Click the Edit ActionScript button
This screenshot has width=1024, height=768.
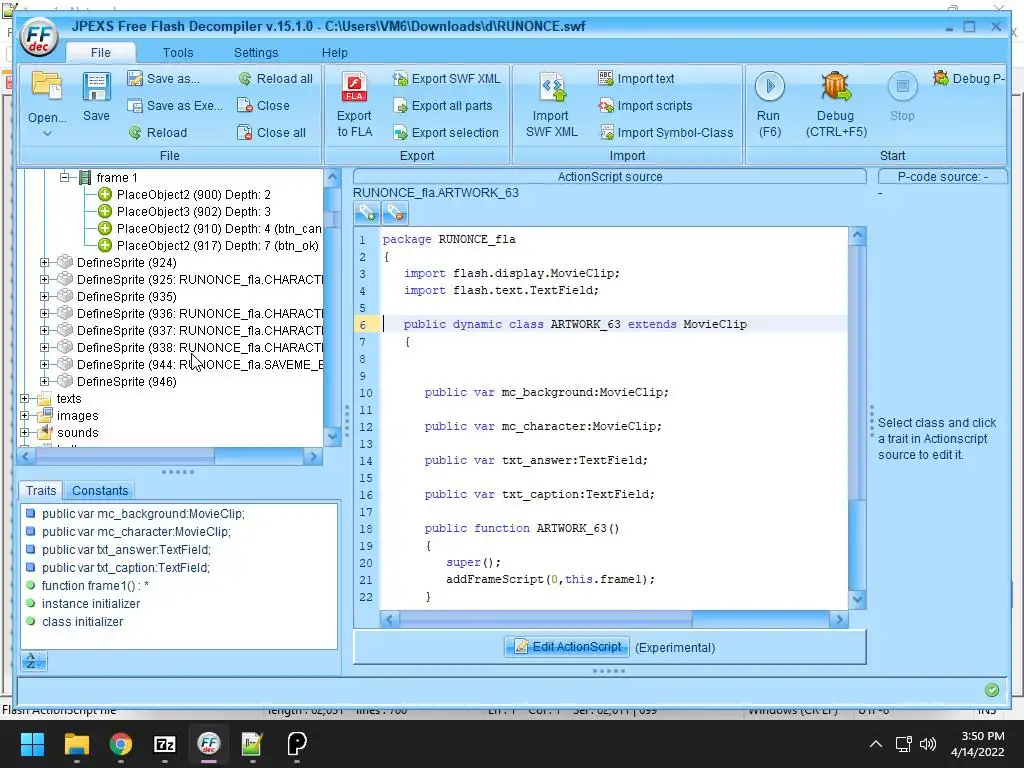click(567, 647)
